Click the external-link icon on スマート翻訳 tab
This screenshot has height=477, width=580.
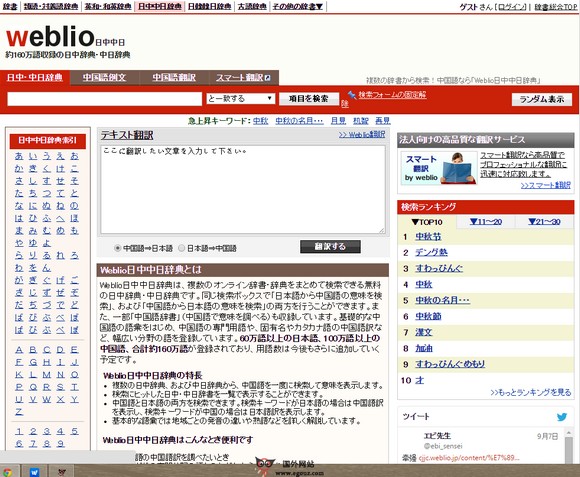pos(267,78)
